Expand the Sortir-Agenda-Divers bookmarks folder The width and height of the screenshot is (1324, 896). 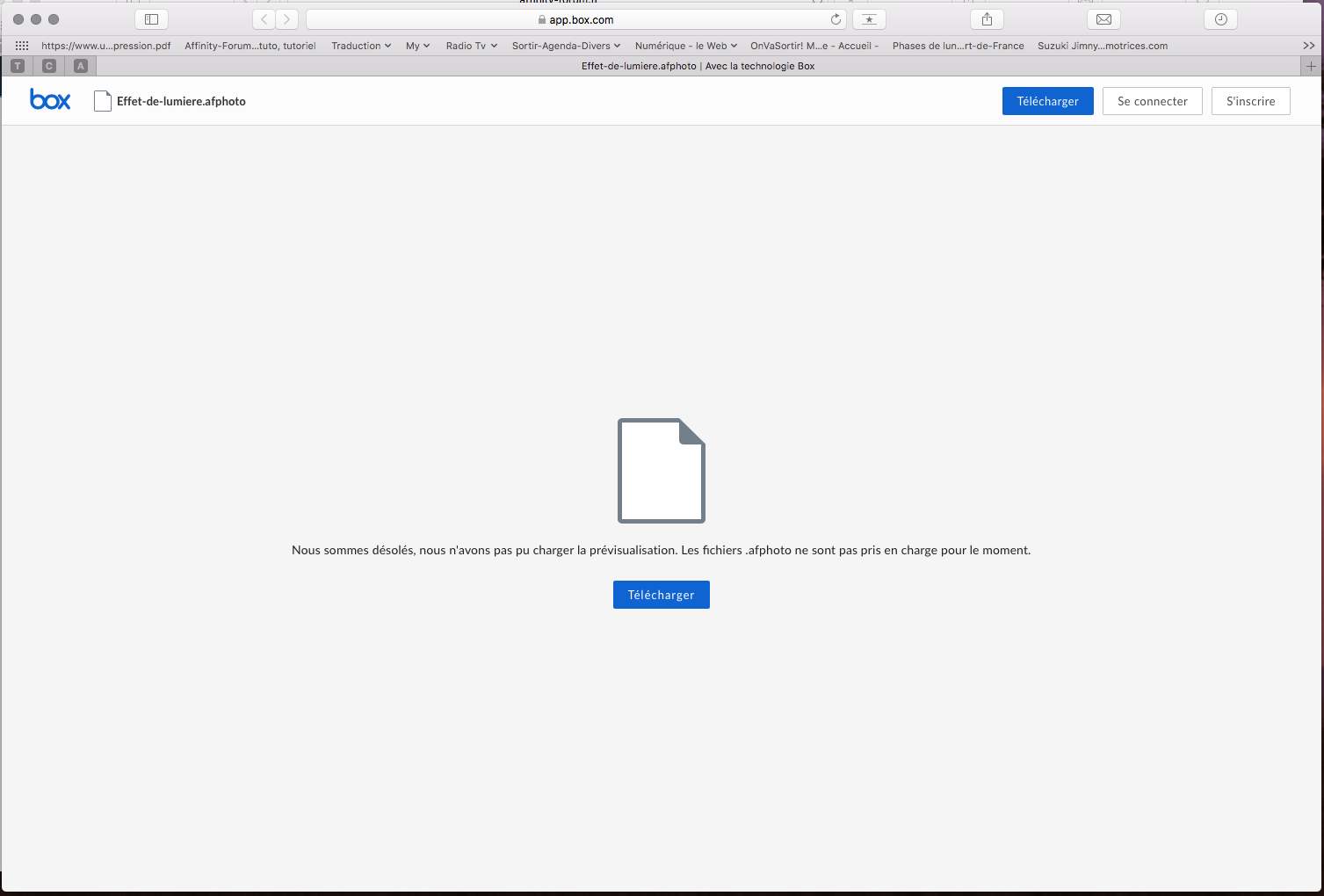click(567, 46)
